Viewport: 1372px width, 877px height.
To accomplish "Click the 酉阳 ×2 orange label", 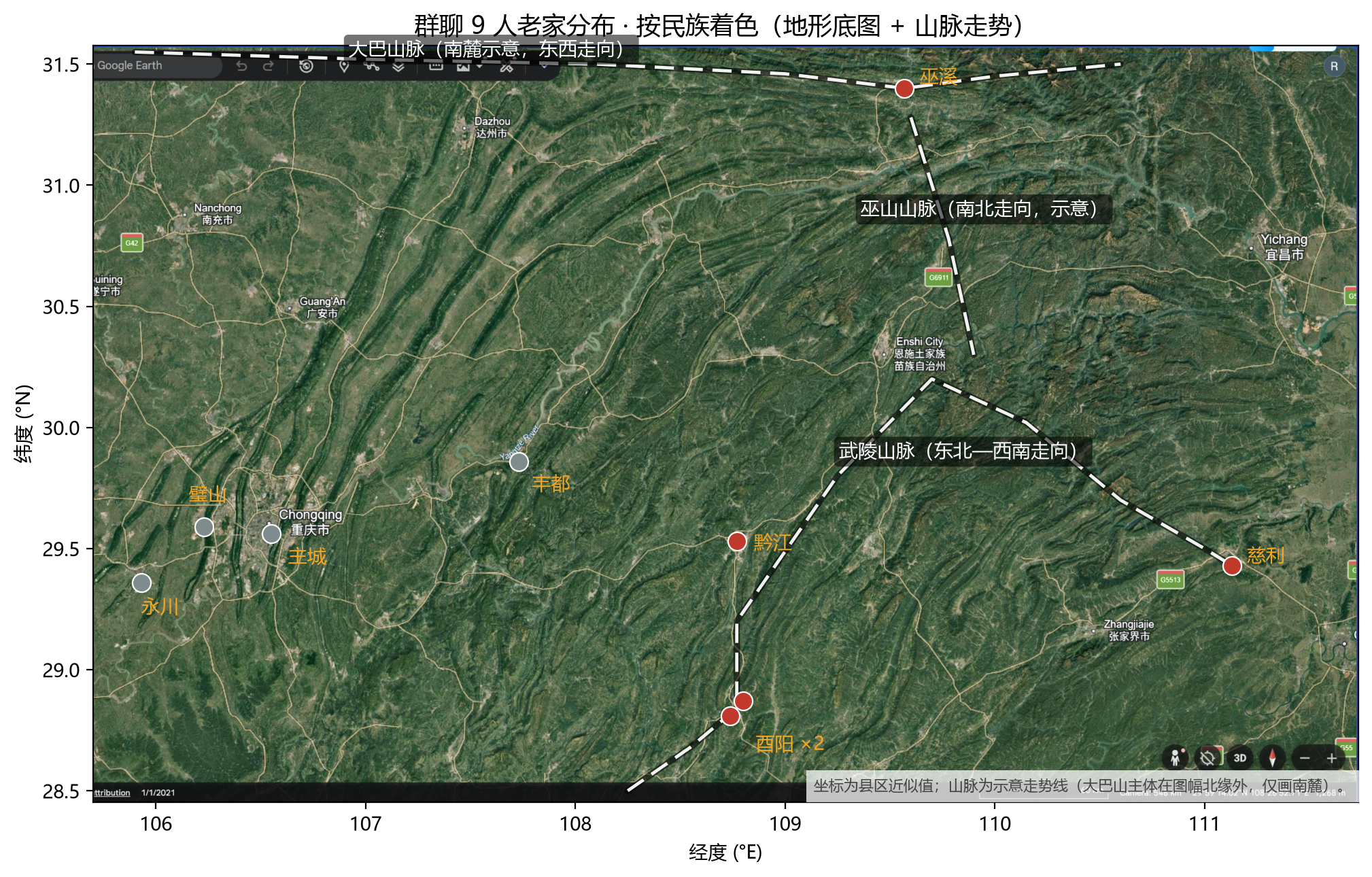I will pos(789,744).
